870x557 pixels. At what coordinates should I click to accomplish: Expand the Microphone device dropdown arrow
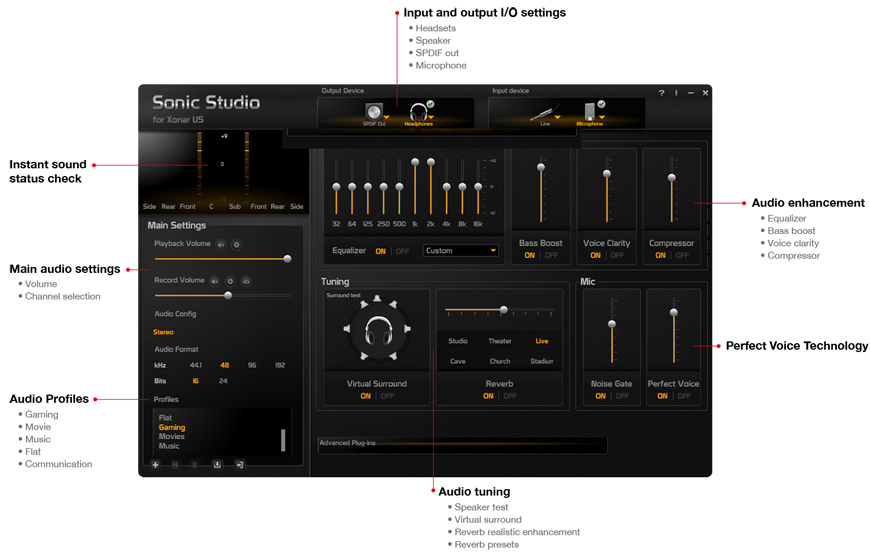[x=602, y=118]
